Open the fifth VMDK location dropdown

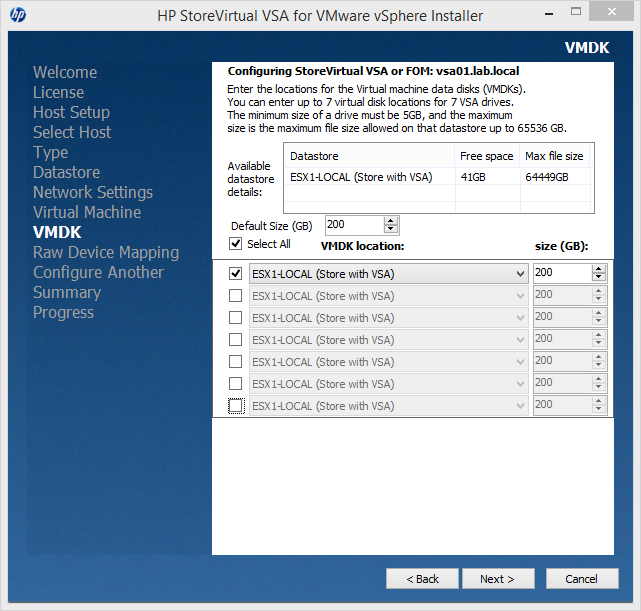[388, 362]
